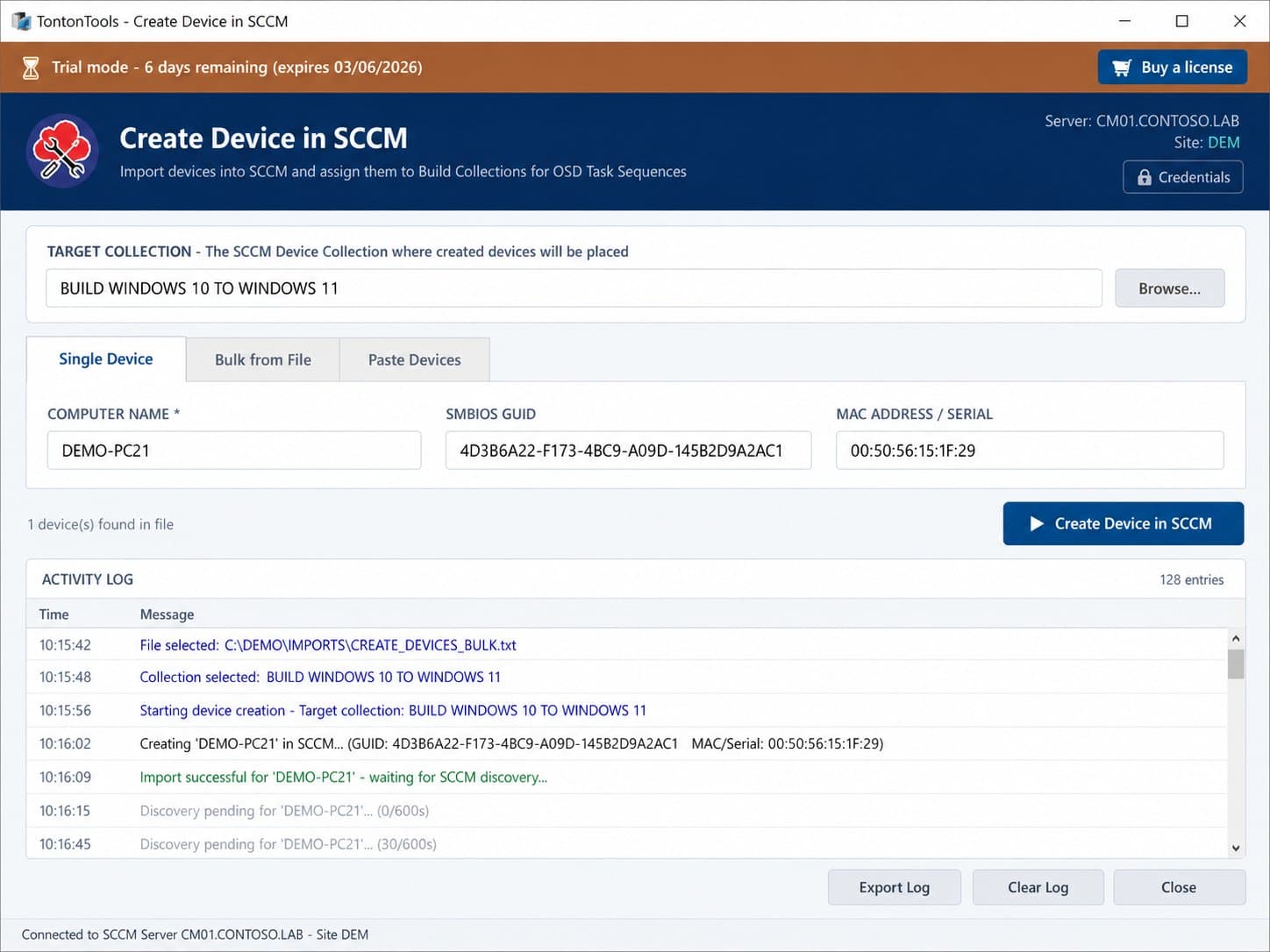Click the ACTIVITY LOG heading
The height and width of the screenshot is (952, 1270).
pos(88,579)
